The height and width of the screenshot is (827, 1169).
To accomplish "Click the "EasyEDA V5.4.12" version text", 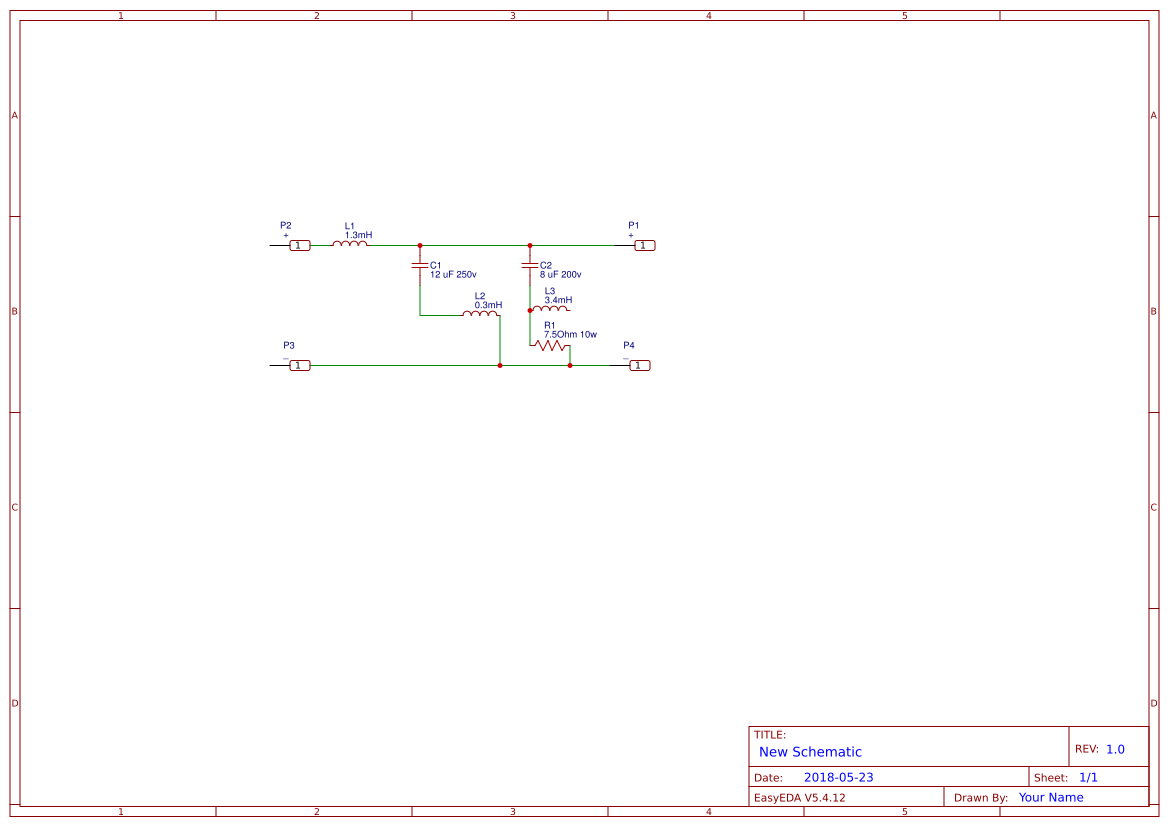I will 800,798.
